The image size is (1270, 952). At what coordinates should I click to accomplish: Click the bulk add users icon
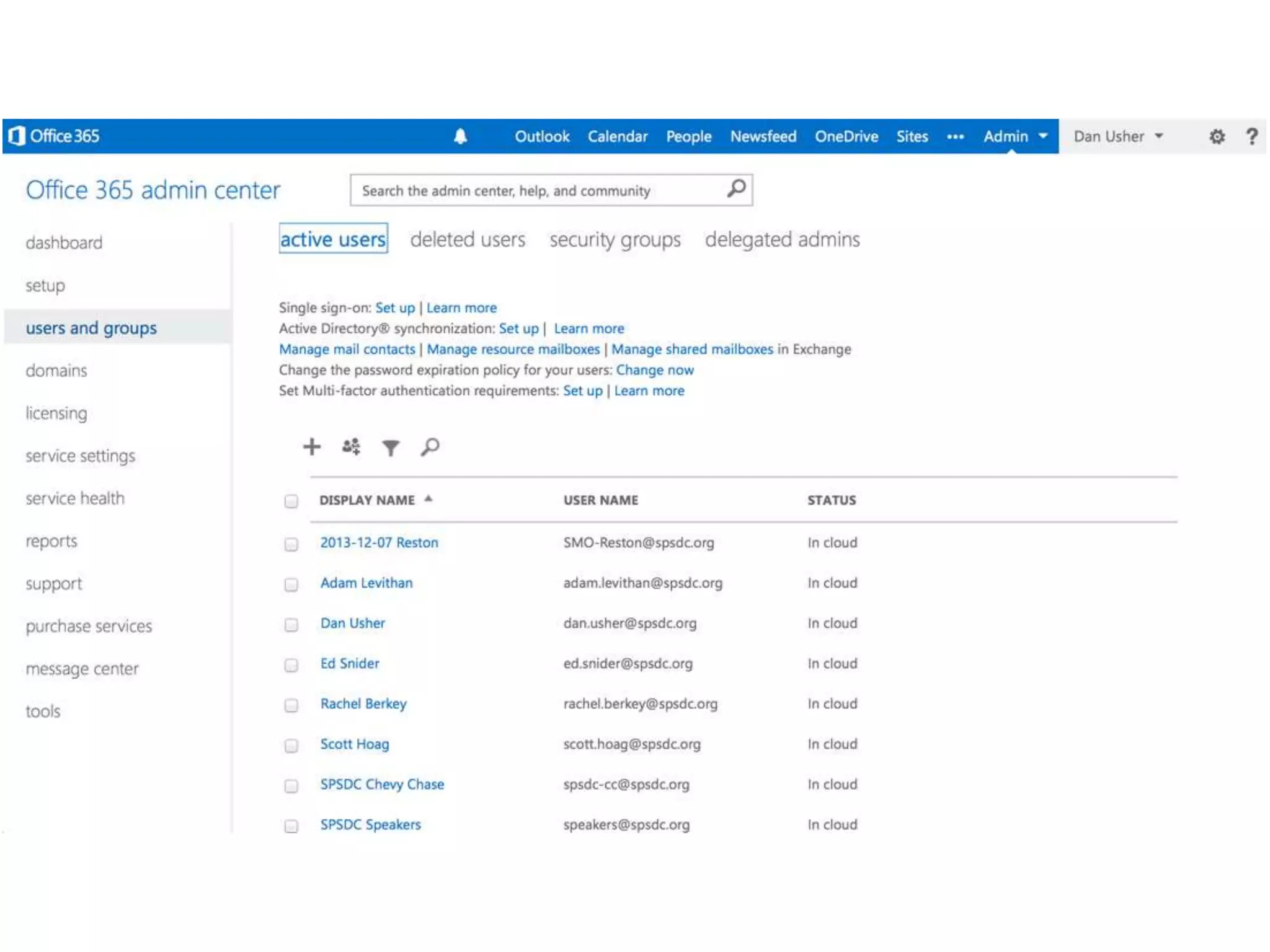tap(351, 446)
